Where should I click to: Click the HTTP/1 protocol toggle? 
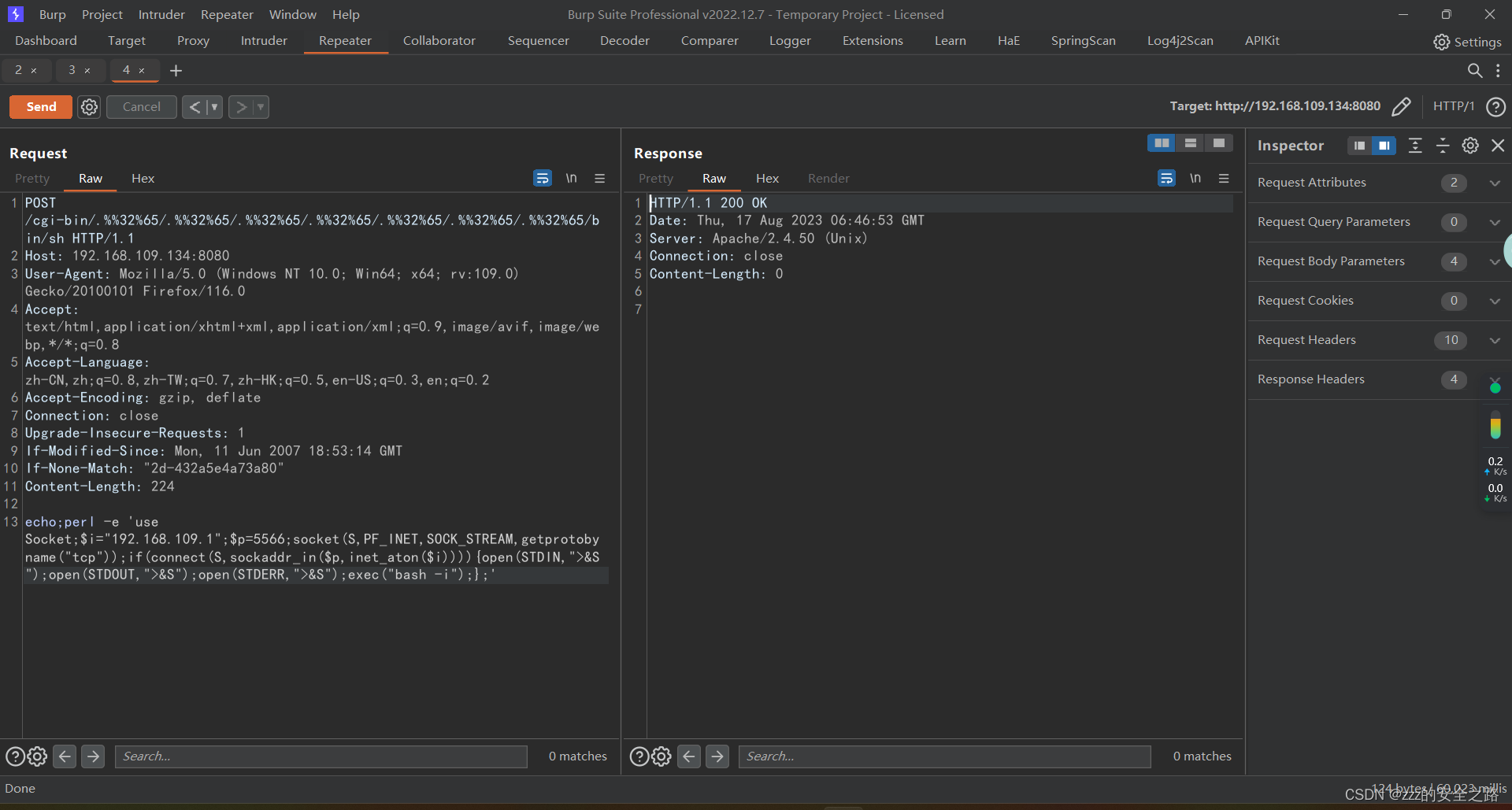click(x=1453, y=106)
